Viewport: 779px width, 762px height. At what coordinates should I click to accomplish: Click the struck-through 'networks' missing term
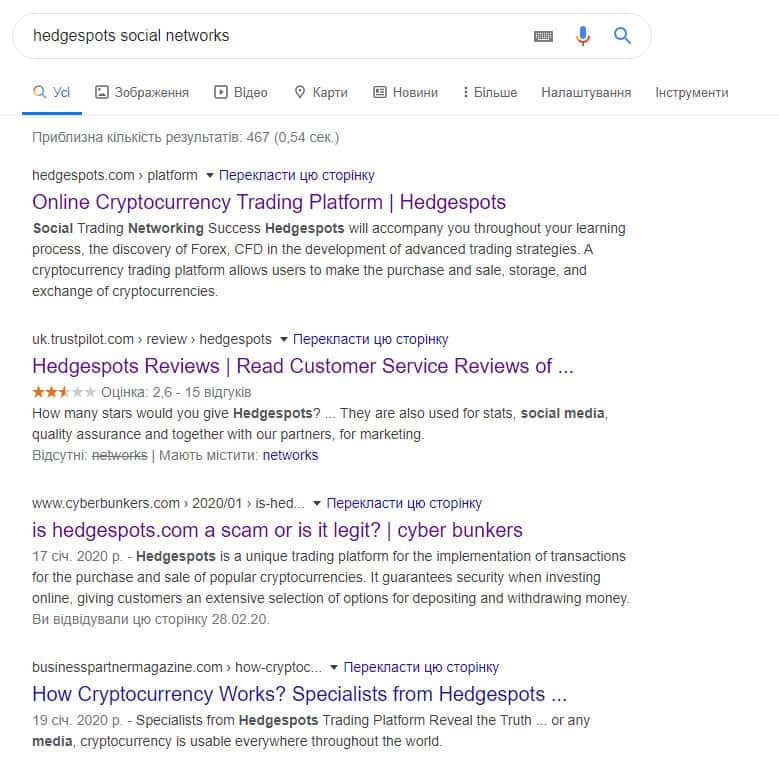click(x=119, y=455)
